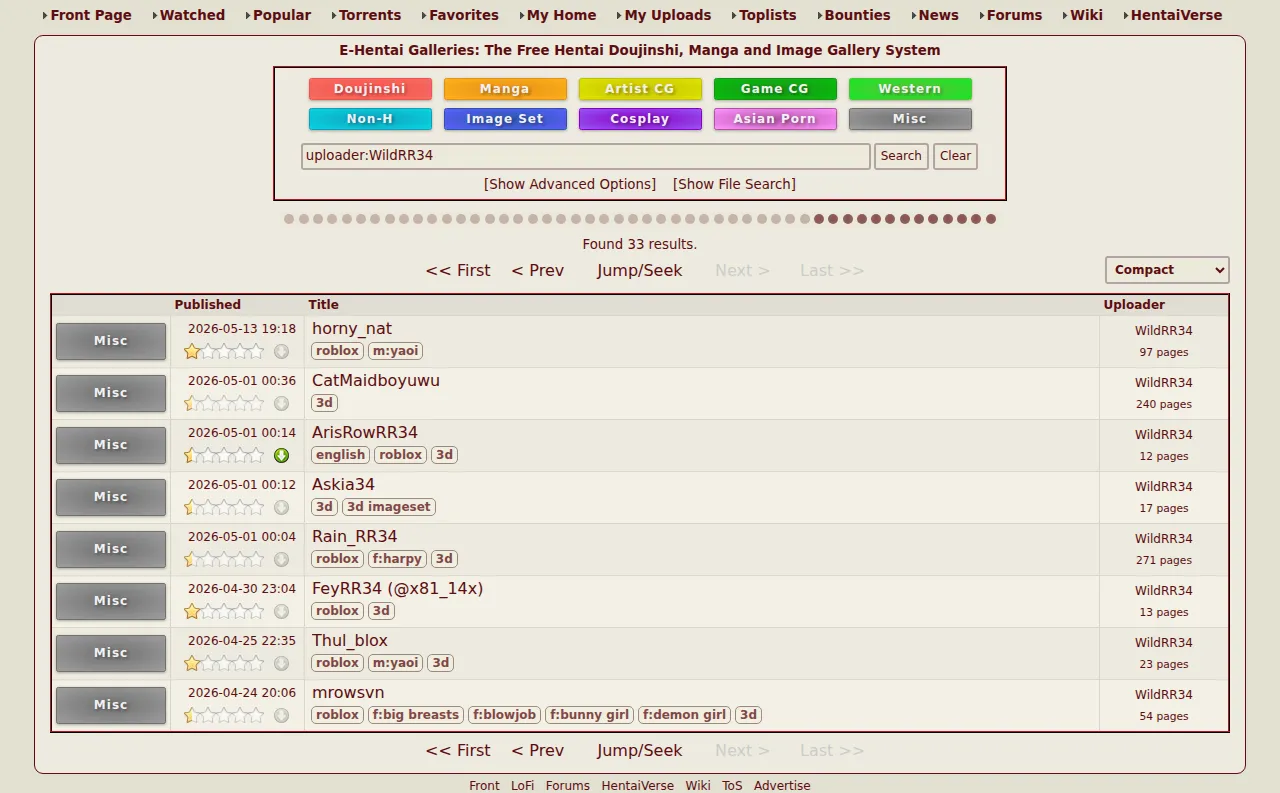Click the Published column header
The height and width of the screenshot is (793, 1280).
[208, 305]
